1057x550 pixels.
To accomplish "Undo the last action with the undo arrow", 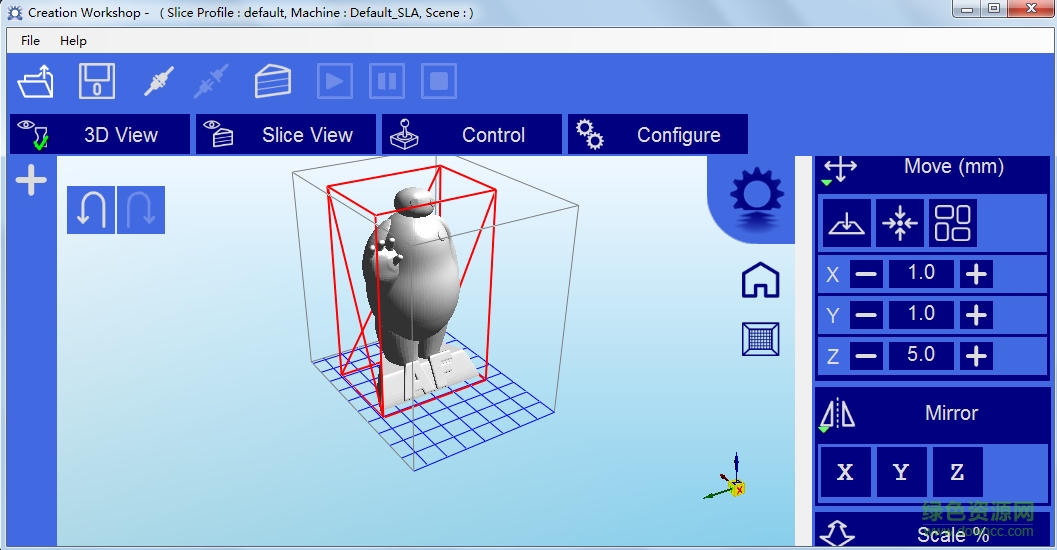I will [91, 210].
